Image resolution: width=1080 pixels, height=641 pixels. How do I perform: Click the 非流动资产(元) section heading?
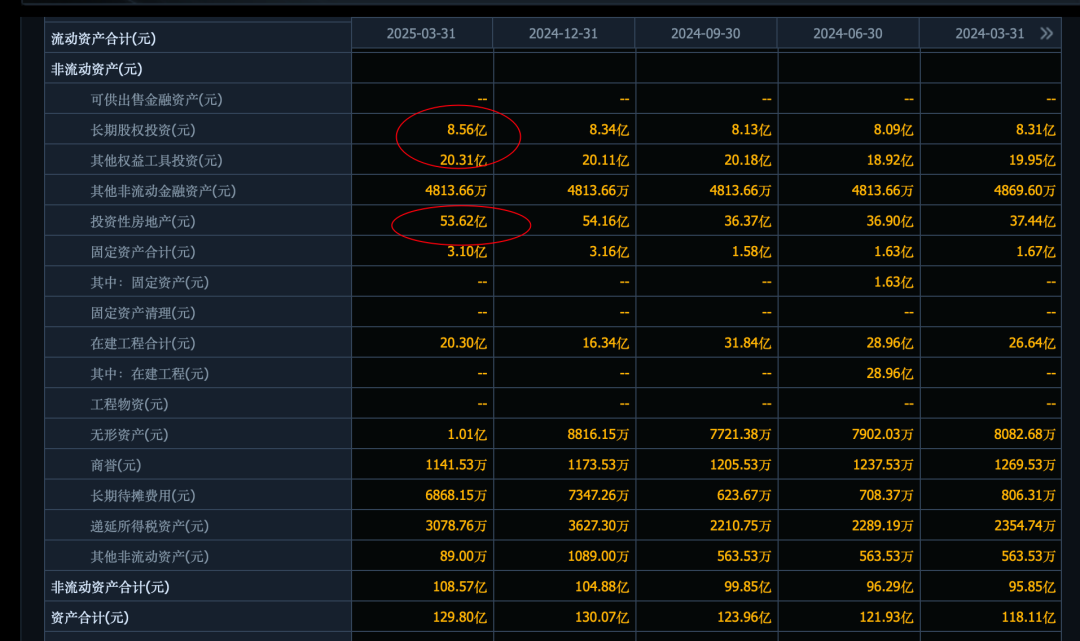(96, 69)
